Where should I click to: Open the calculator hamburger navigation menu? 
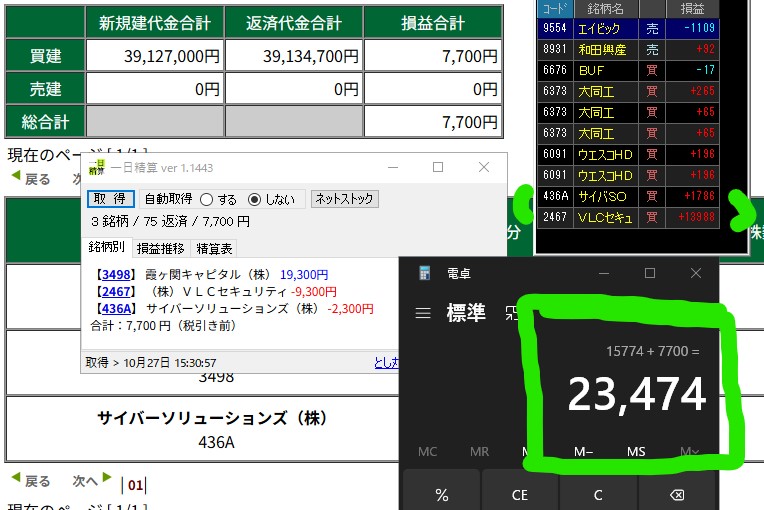(x=423, y=314)
